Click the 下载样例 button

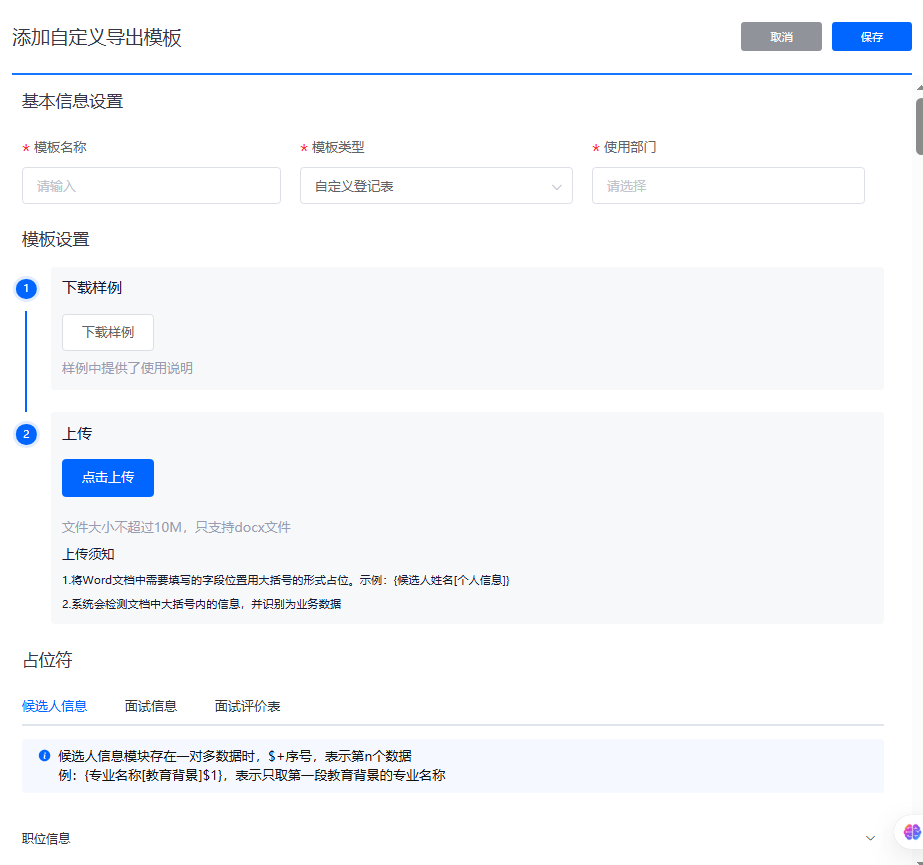pyautogui.click(x=108, y=332)
